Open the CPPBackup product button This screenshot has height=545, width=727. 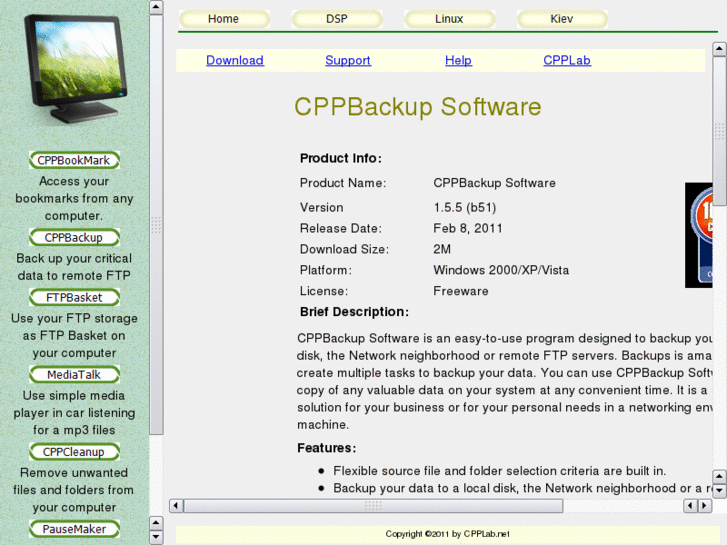(74, 237)
